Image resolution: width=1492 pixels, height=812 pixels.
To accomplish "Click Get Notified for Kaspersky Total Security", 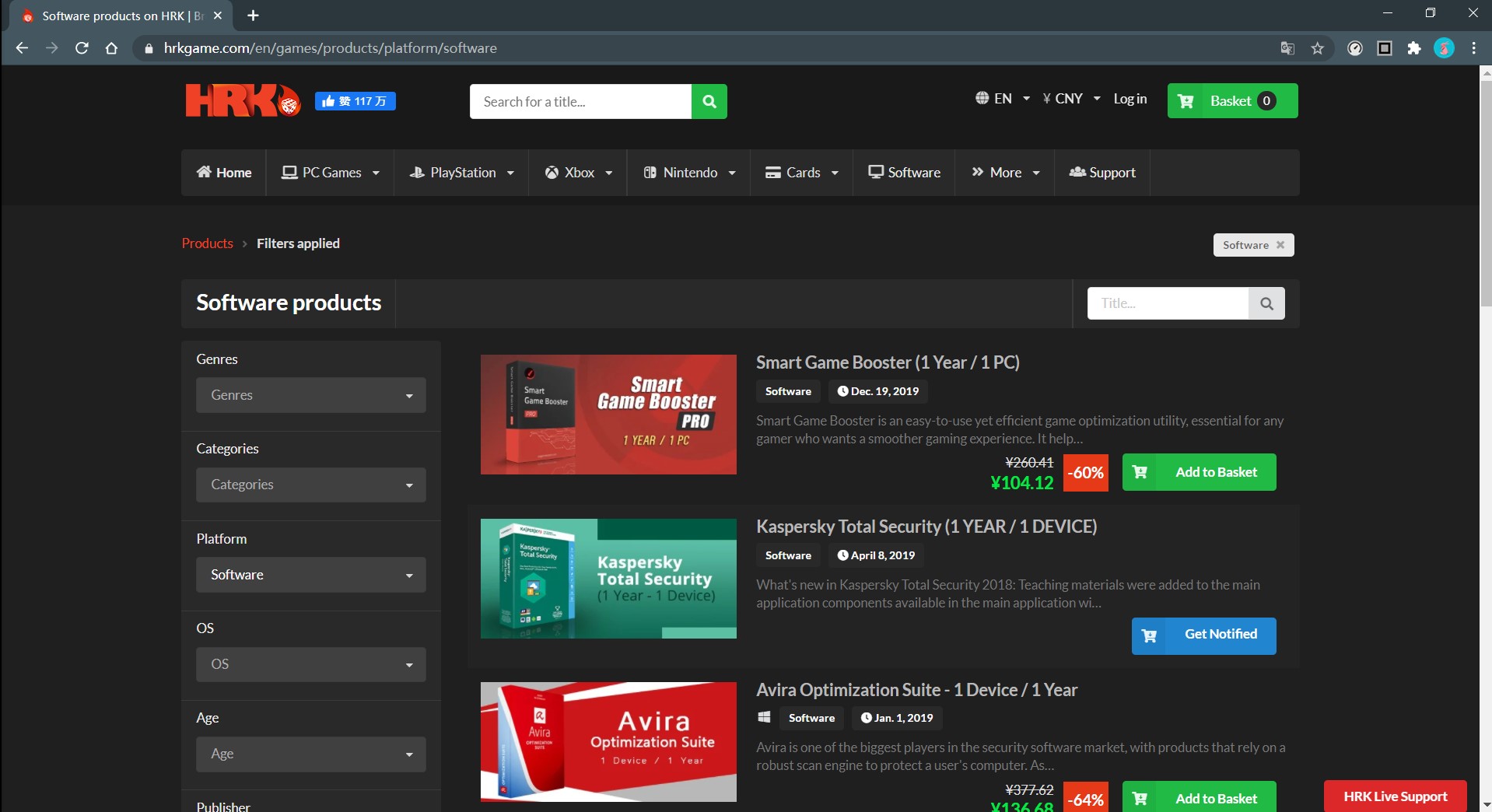I will [1203, 636].
